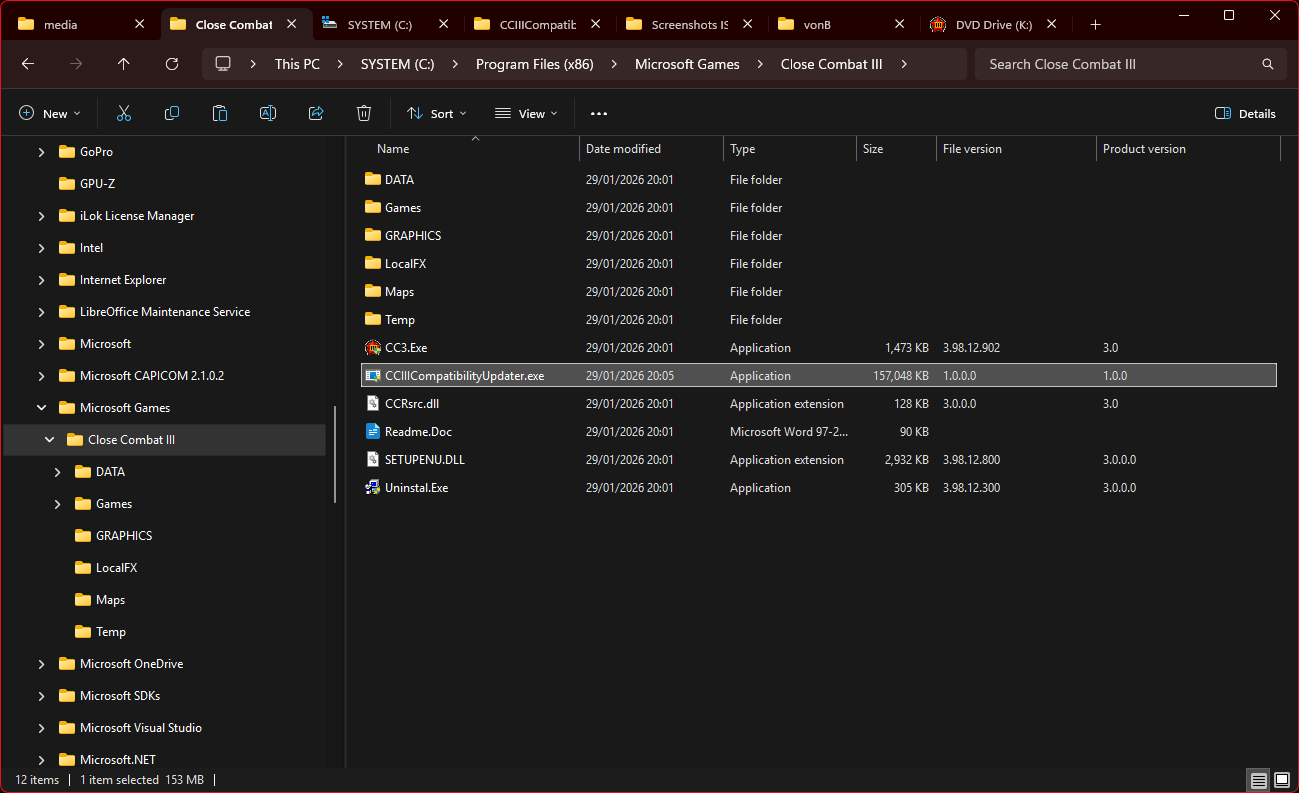Click the CCIIICompatibilityUpdater.exe file icon

(373, 376)
